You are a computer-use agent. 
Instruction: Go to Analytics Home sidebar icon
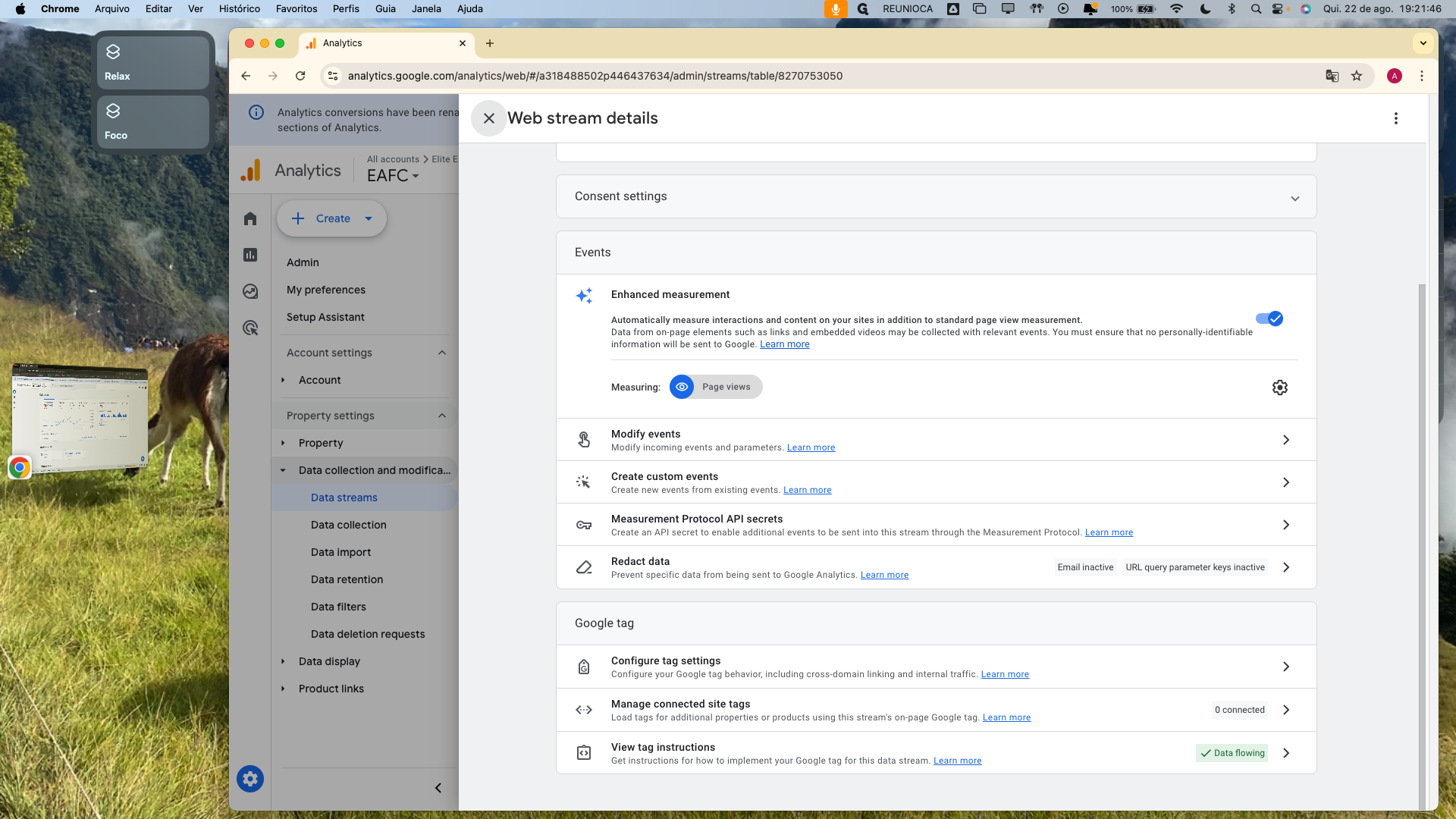tap(250, 219)
